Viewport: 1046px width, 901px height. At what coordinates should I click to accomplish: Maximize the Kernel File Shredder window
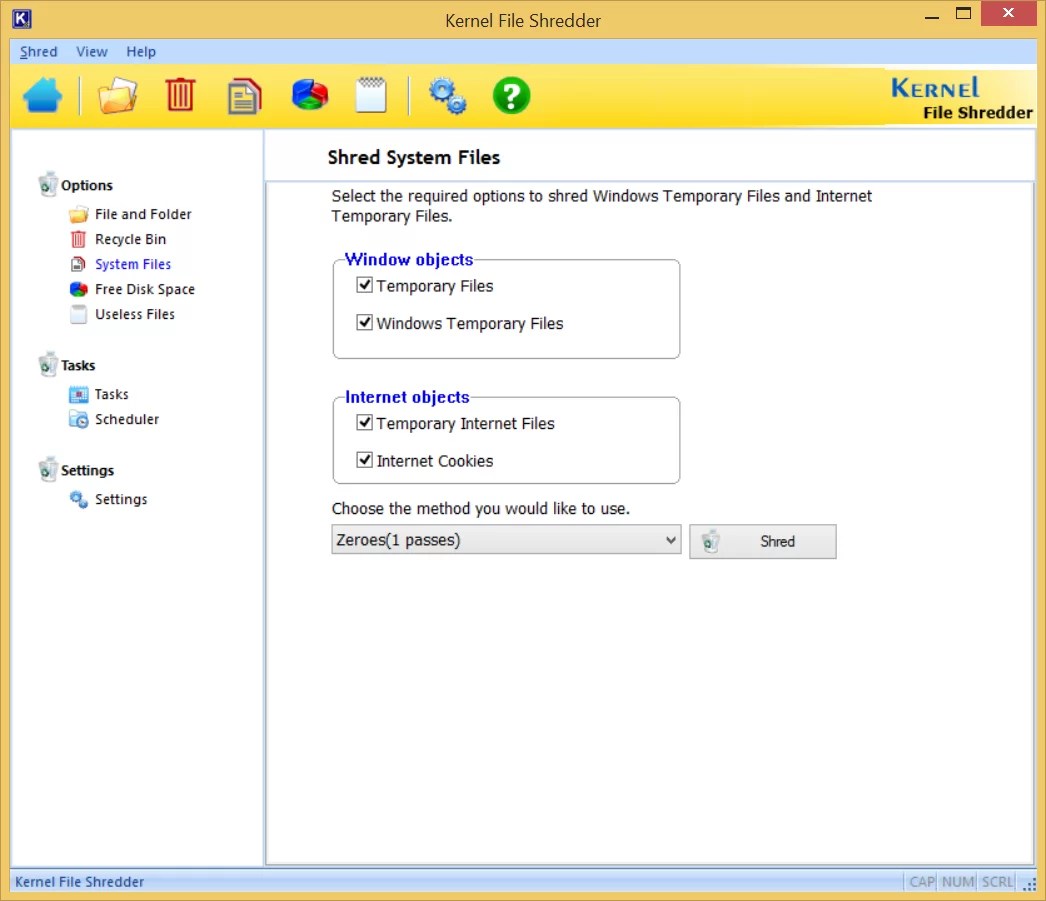(963, 13)
